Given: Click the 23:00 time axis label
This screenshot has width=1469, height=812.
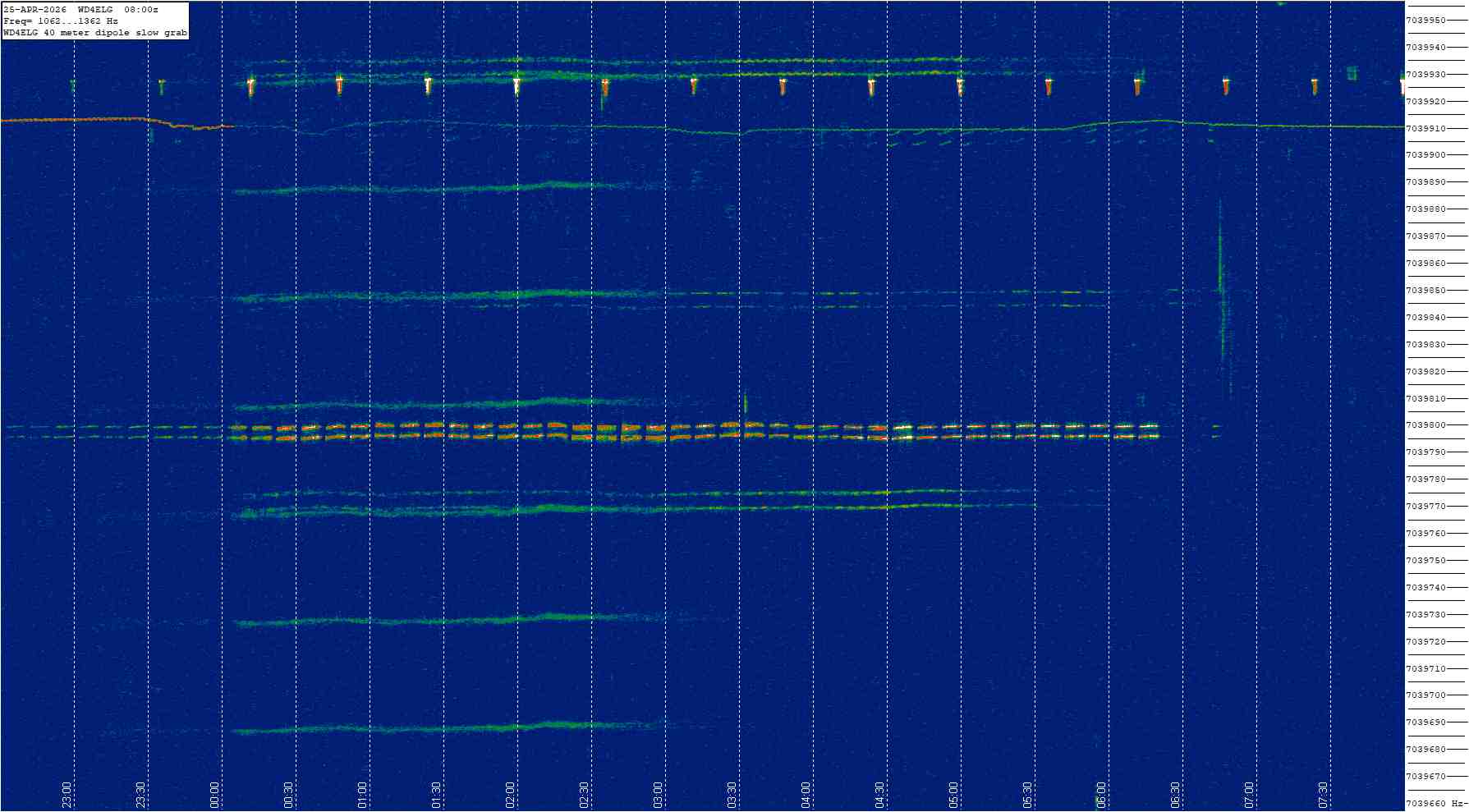Looking at the screenshot, I should tap(67, 795).
